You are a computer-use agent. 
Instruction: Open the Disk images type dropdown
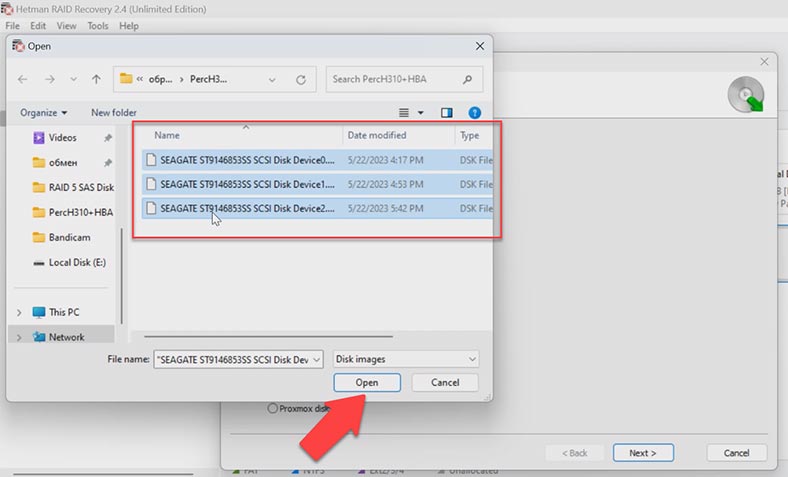pos(406,359)
